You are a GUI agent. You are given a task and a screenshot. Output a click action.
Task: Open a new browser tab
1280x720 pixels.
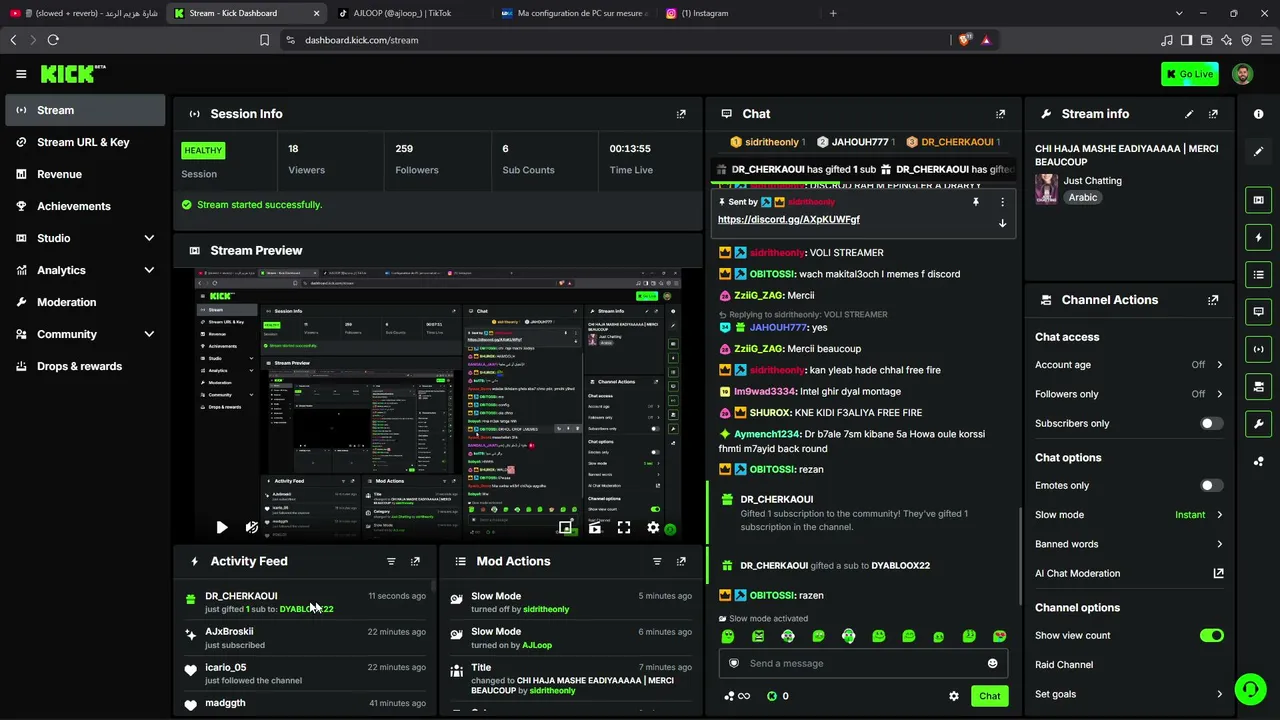(833, 13)
